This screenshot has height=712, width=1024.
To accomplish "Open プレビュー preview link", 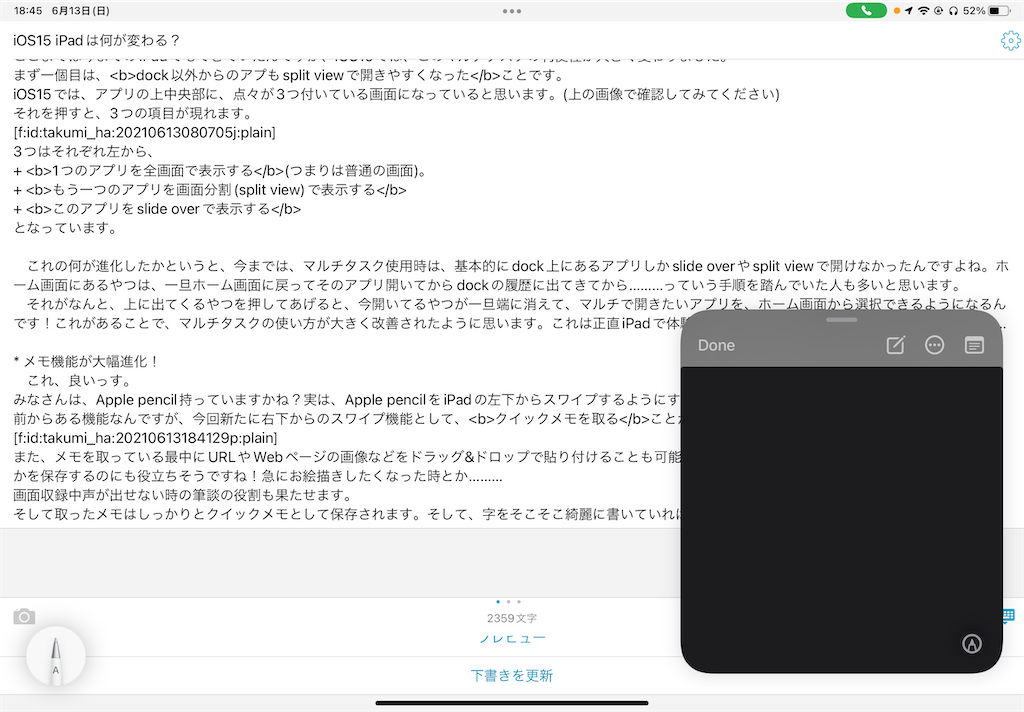I will pos(512,638).
